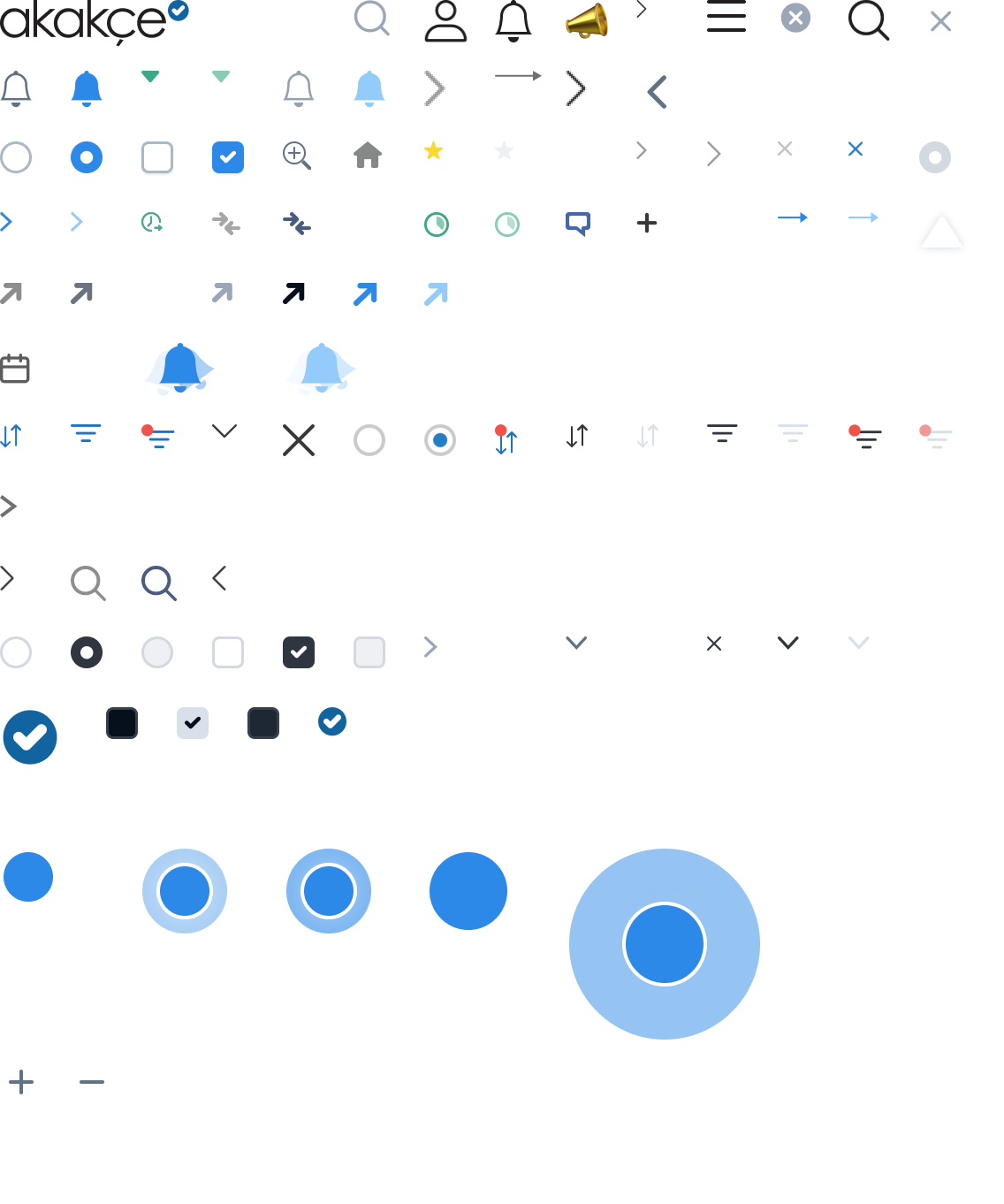Toggle the light gray checkbox with black check
Viewport: 1004px width, 1204px height.
coord(193,723)
